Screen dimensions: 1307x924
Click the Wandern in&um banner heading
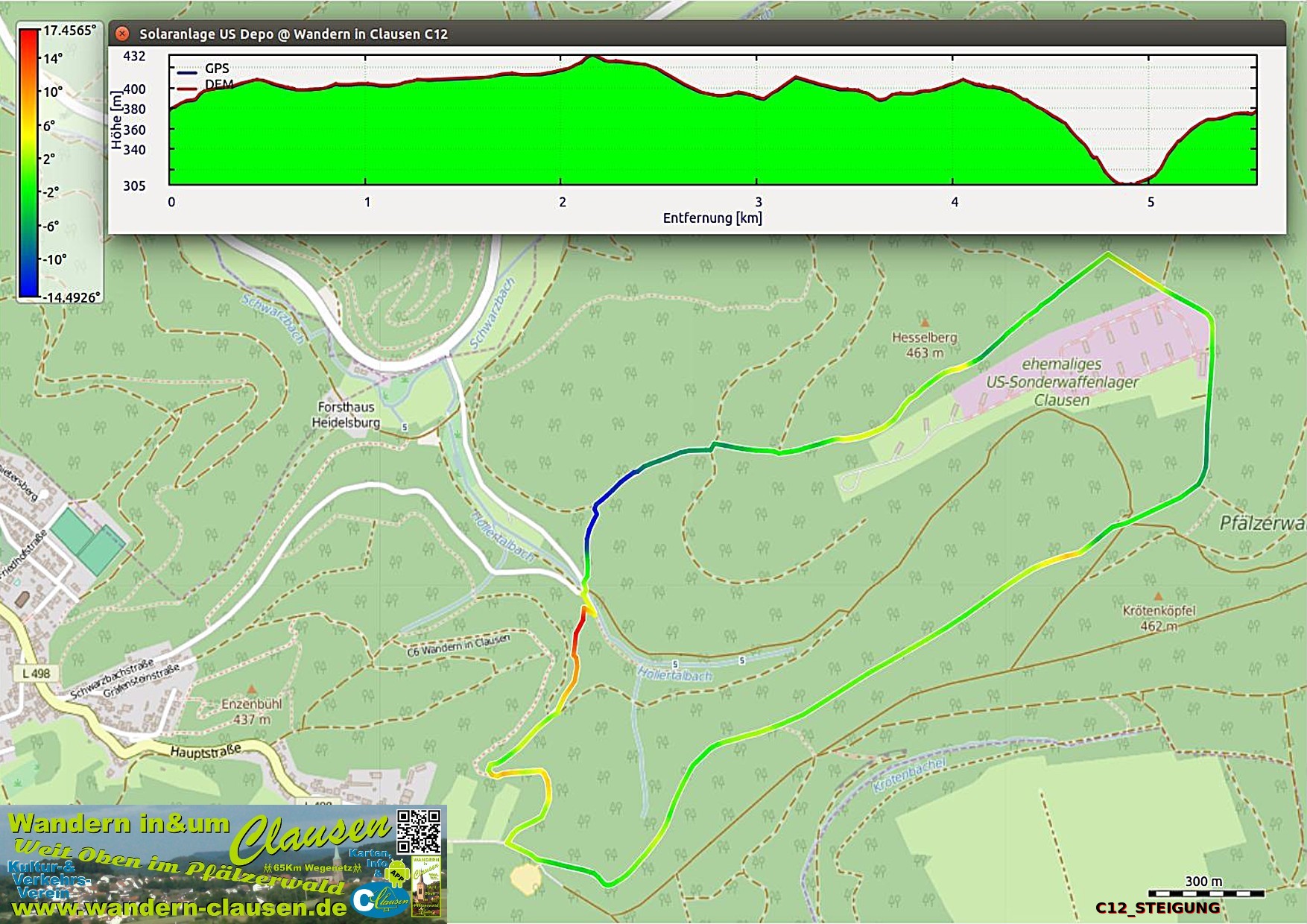click(x=119, y=823)
